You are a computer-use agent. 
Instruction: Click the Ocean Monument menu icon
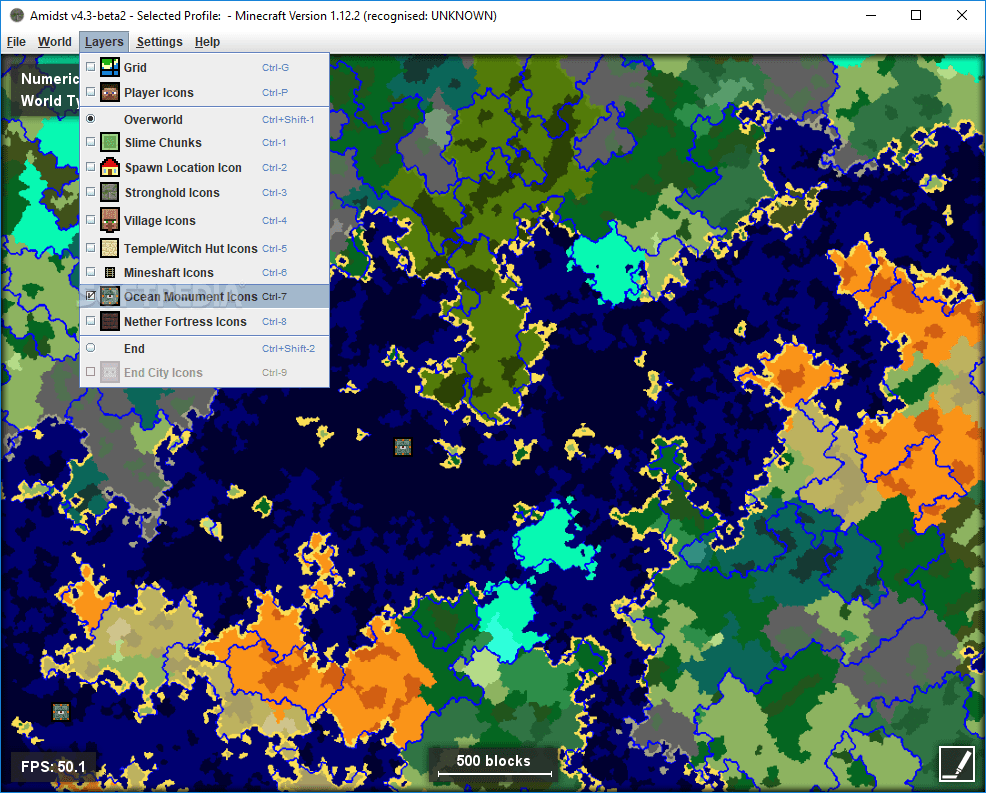[109, 296]
